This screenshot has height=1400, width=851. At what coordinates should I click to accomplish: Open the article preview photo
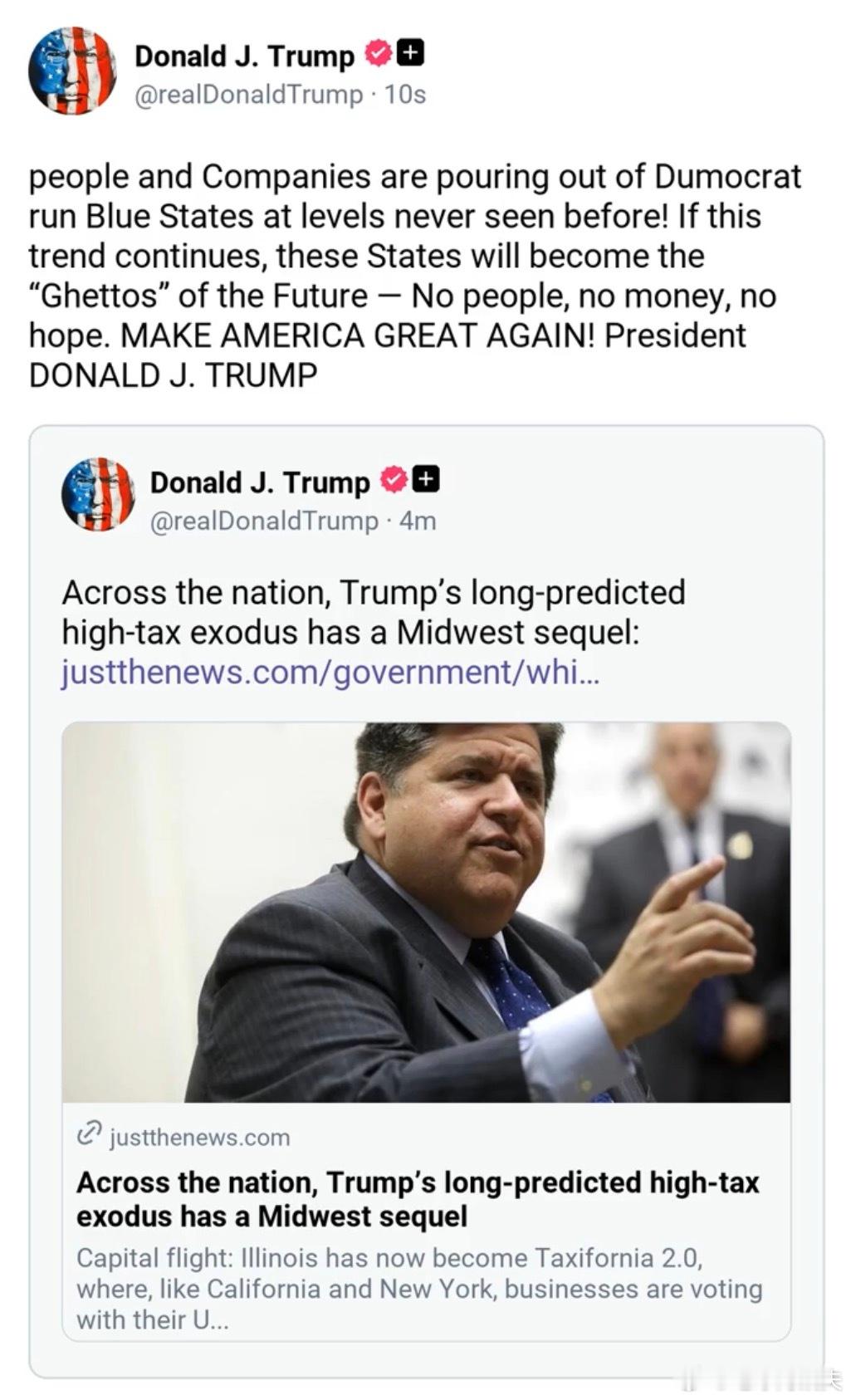pos(426,912)
